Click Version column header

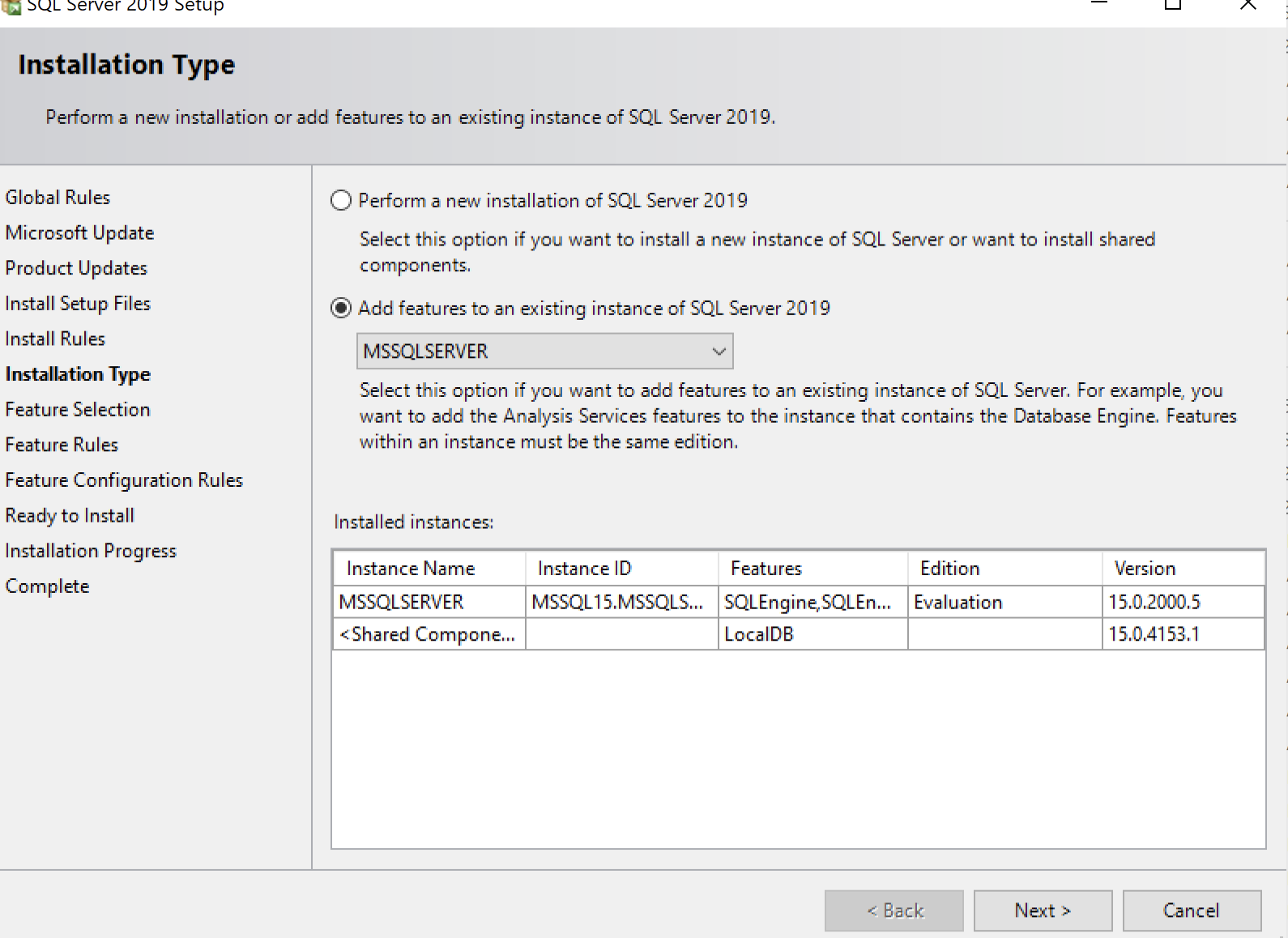click(1183, 569)
